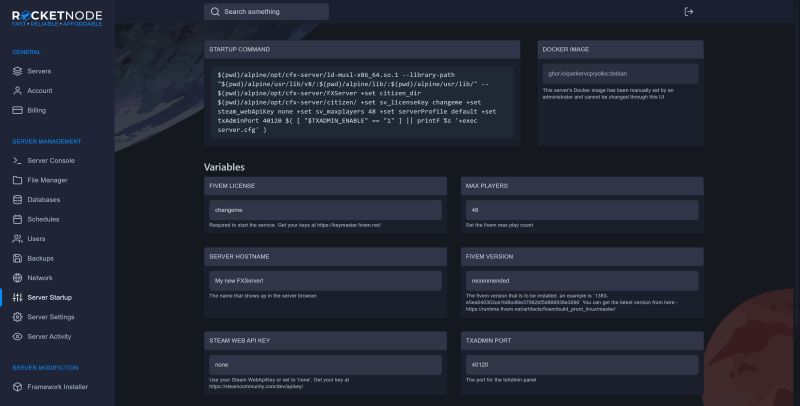Open the Servers menu item
Image resolution: width=800 pixels, height=406 pixels.
(39, 71)
